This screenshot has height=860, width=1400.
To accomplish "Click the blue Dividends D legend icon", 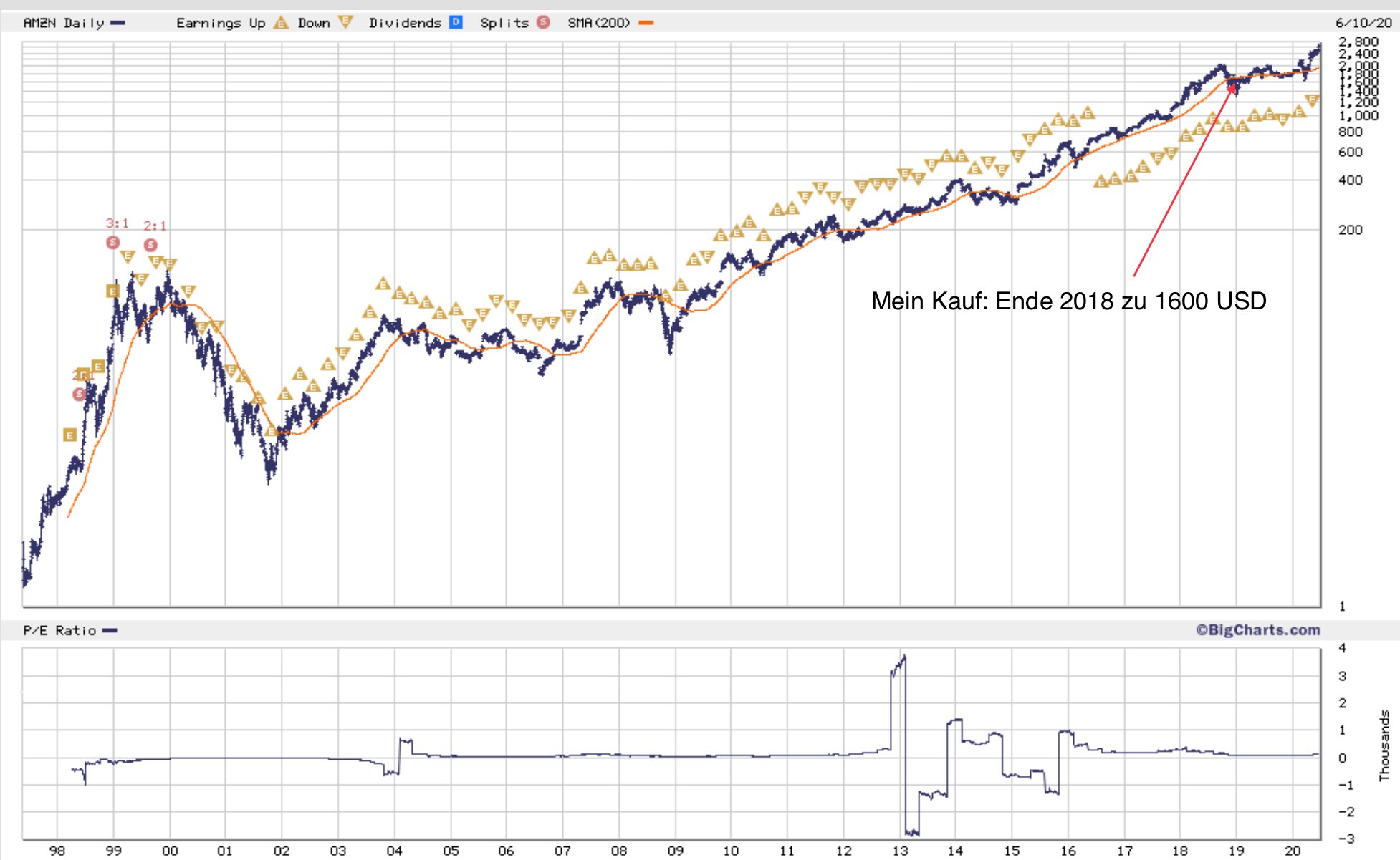I will pyautogui.click(x=456, y=22).
